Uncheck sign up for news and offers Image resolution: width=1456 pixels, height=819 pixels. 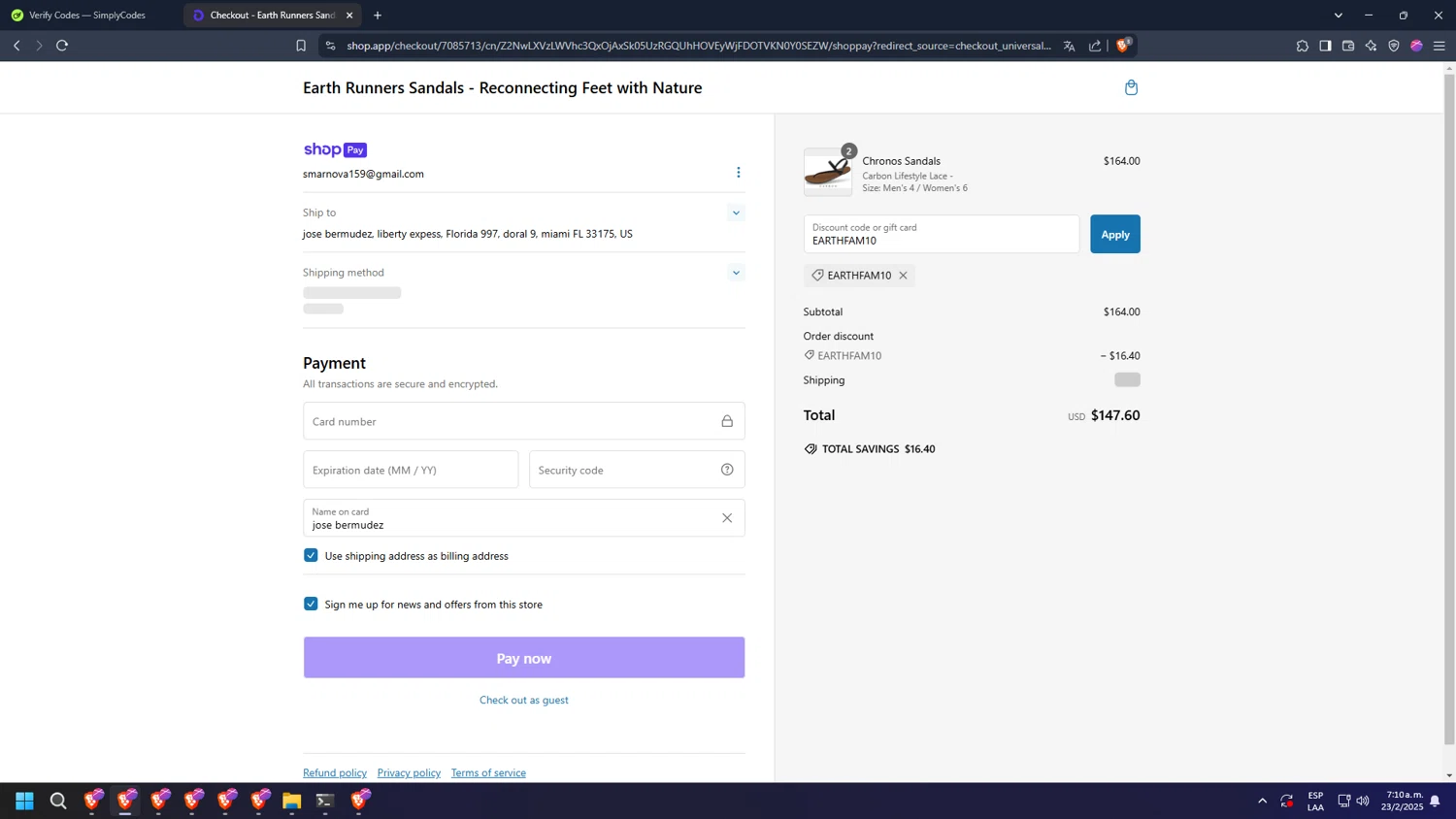click(x=311, y=604)
